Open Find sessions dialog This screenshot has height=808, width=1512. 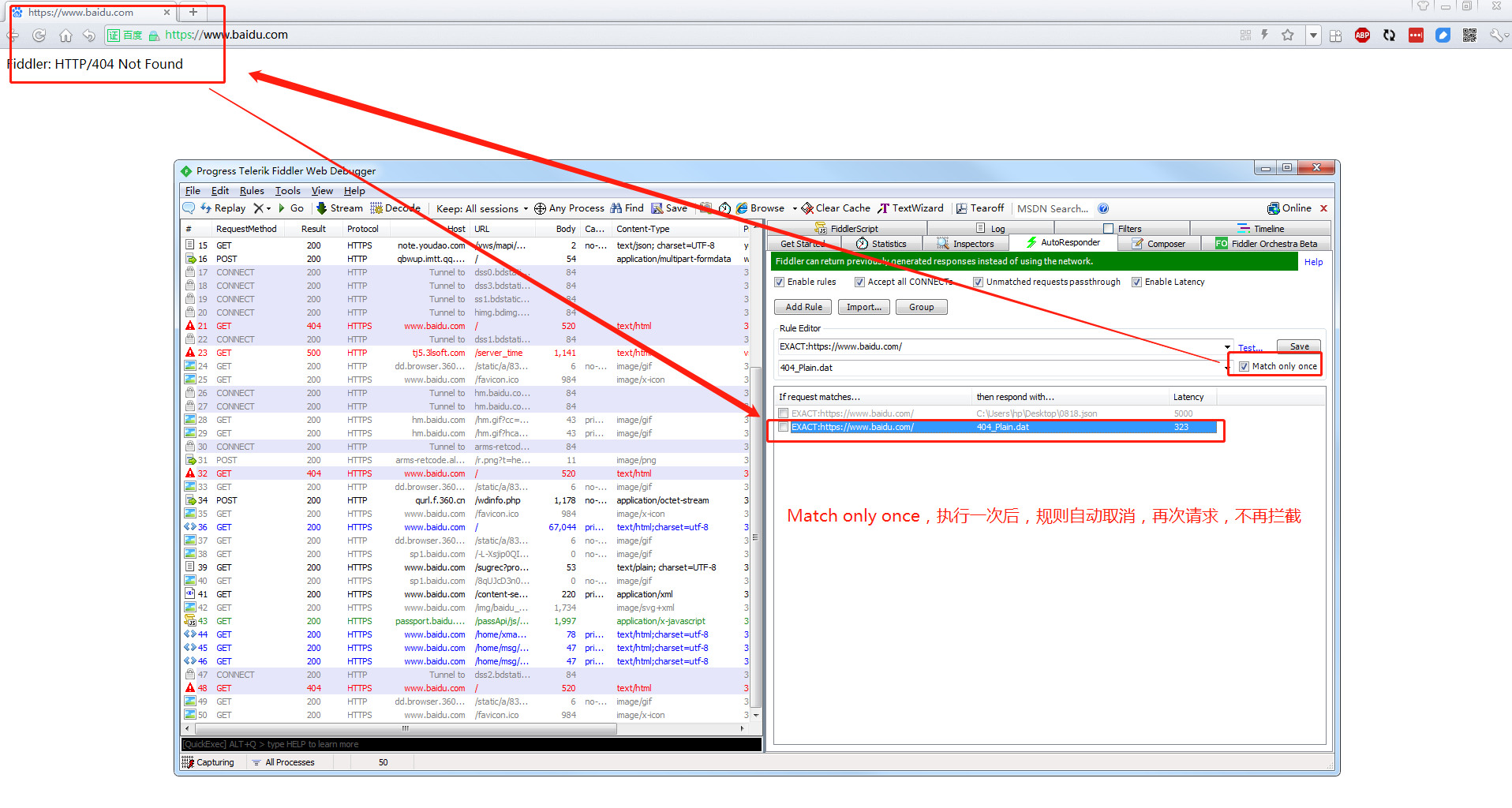tap(627, 208)
